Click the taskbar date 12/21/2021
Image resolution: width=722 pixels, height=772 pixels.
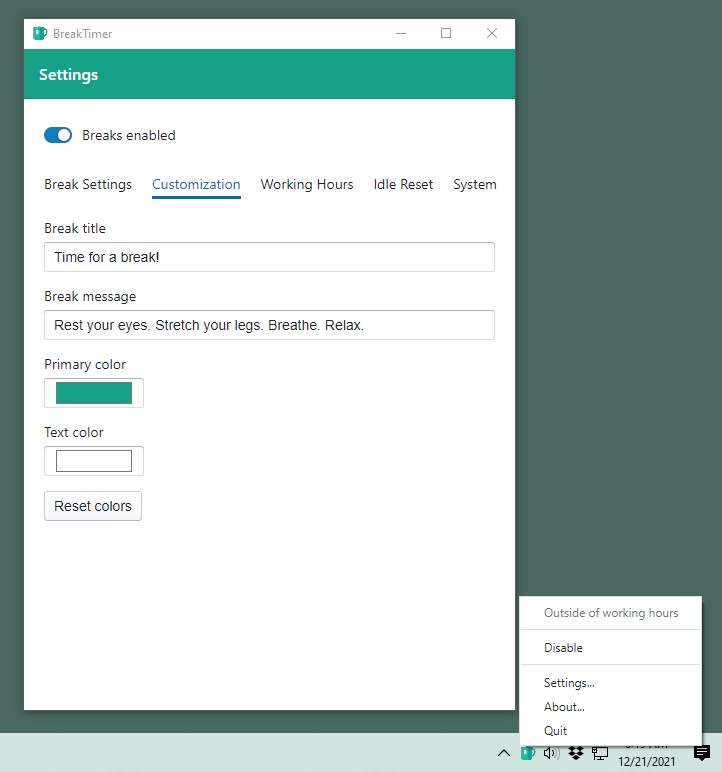[647, 761]
